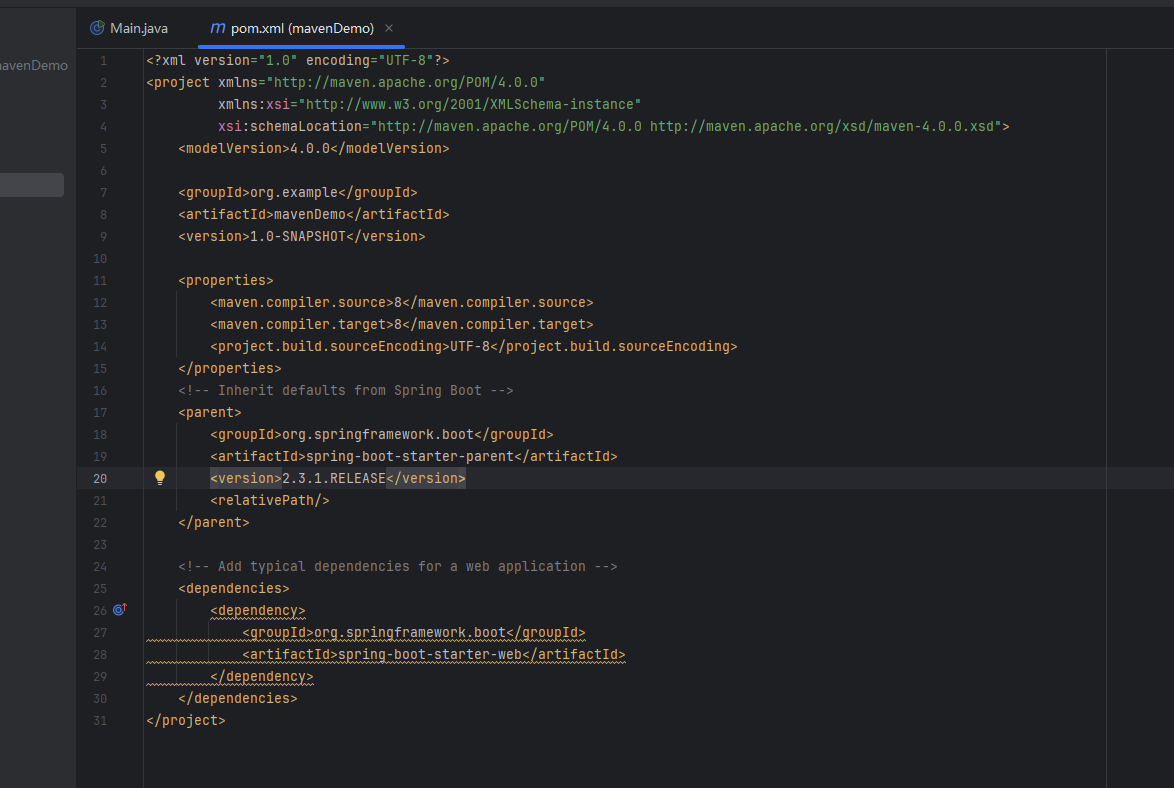
Task: Click the dependency navigation gutter icon beside line 26
Action: (x=119, y=609)
